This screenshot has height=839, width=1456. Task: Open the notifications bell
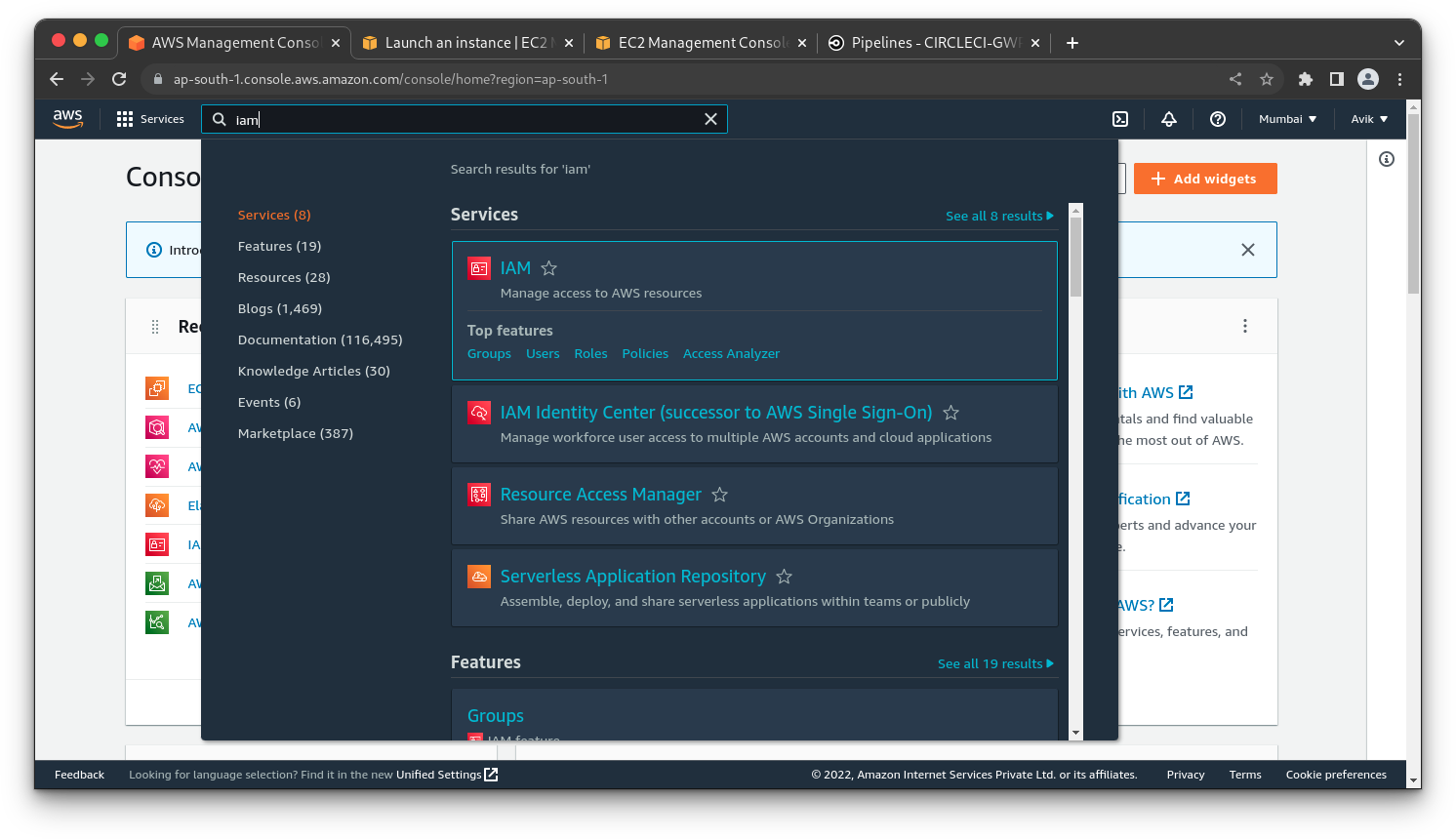point(1168,119)
